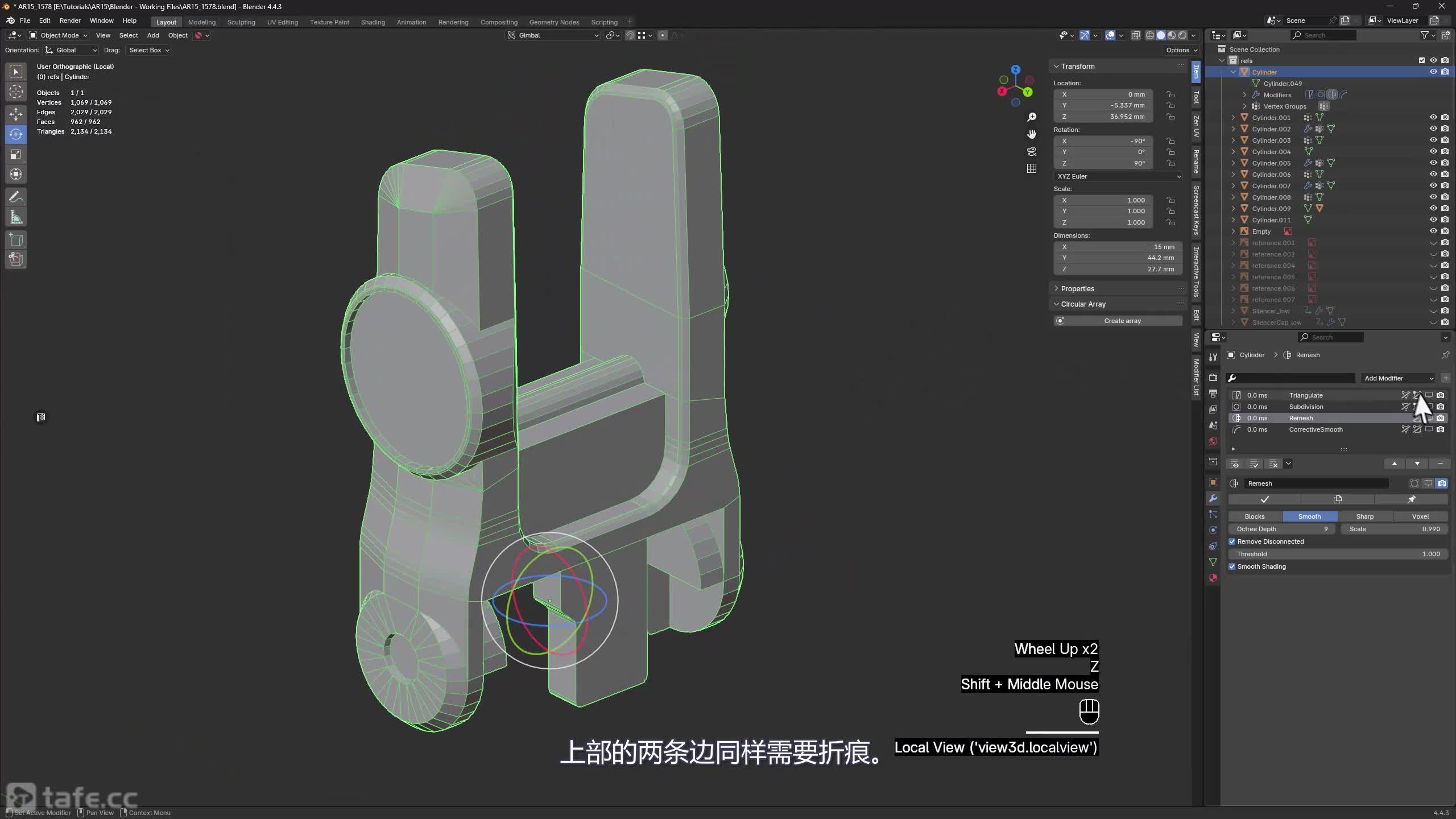
Task: Open the Render menu
Action: pyautogui.click(x=70, y=20)
